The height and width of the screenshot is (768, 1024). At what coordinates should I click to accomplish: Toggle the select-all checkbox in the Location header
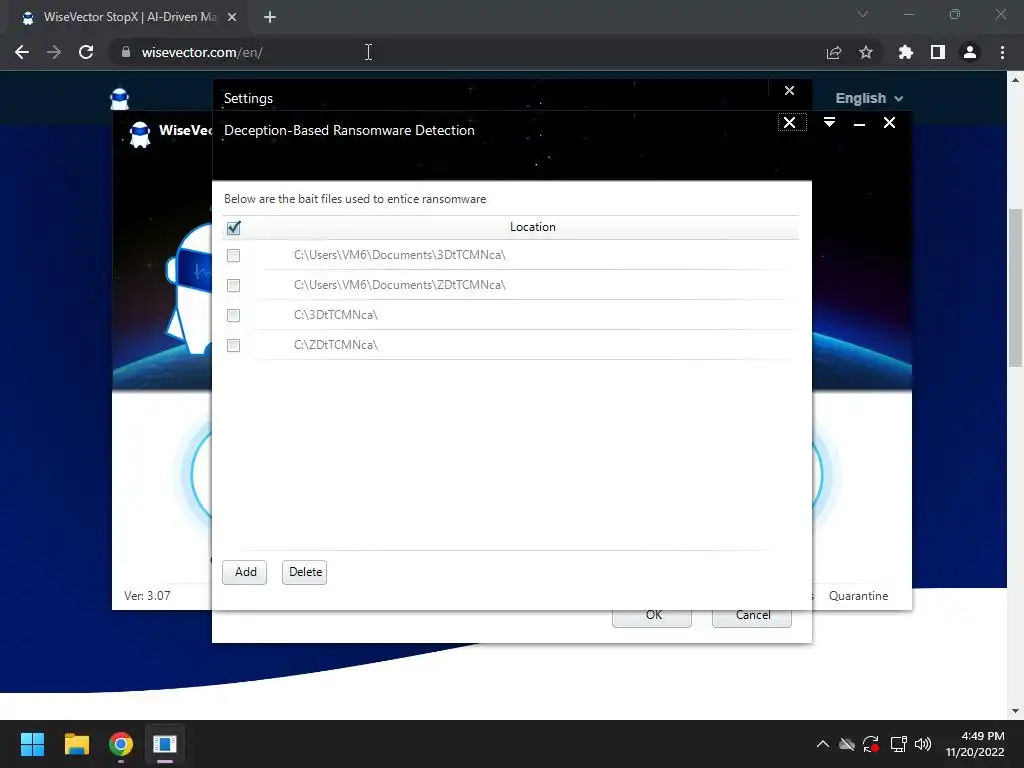click(x=233, y=227)
